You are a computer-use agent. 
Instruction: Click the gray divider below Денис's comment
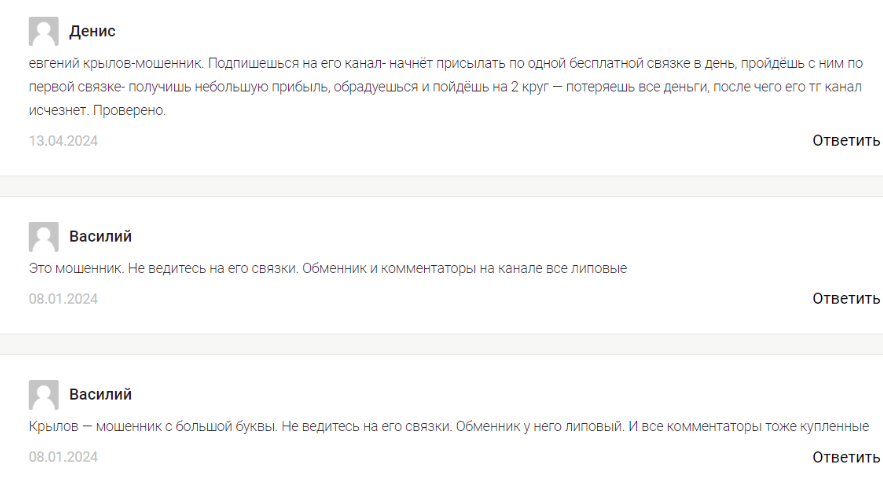coord(441,186)
